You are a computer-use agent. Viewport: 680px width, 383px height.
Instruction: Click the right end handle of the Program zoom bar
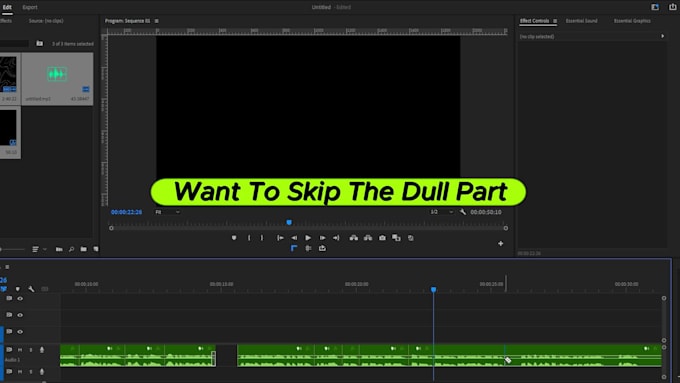506,228
